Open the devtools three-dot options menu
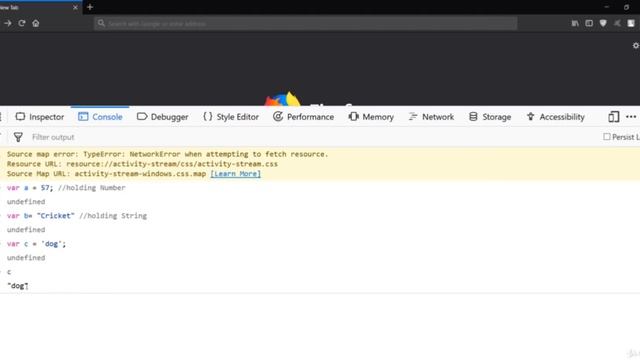This screenshot has width=640, height=360. pyautogui.click(x=631, y=117)
